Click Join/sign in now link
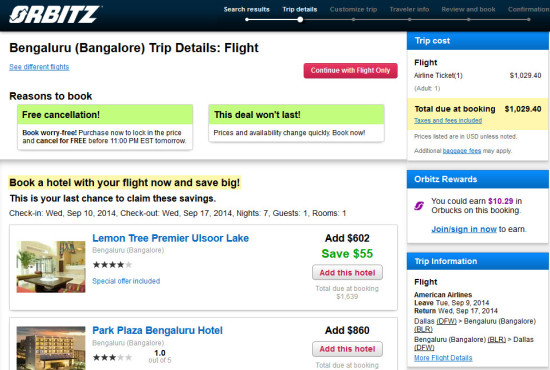Viewport: 550px width, 370px height. pyautogui.click(x=464, y=229)
